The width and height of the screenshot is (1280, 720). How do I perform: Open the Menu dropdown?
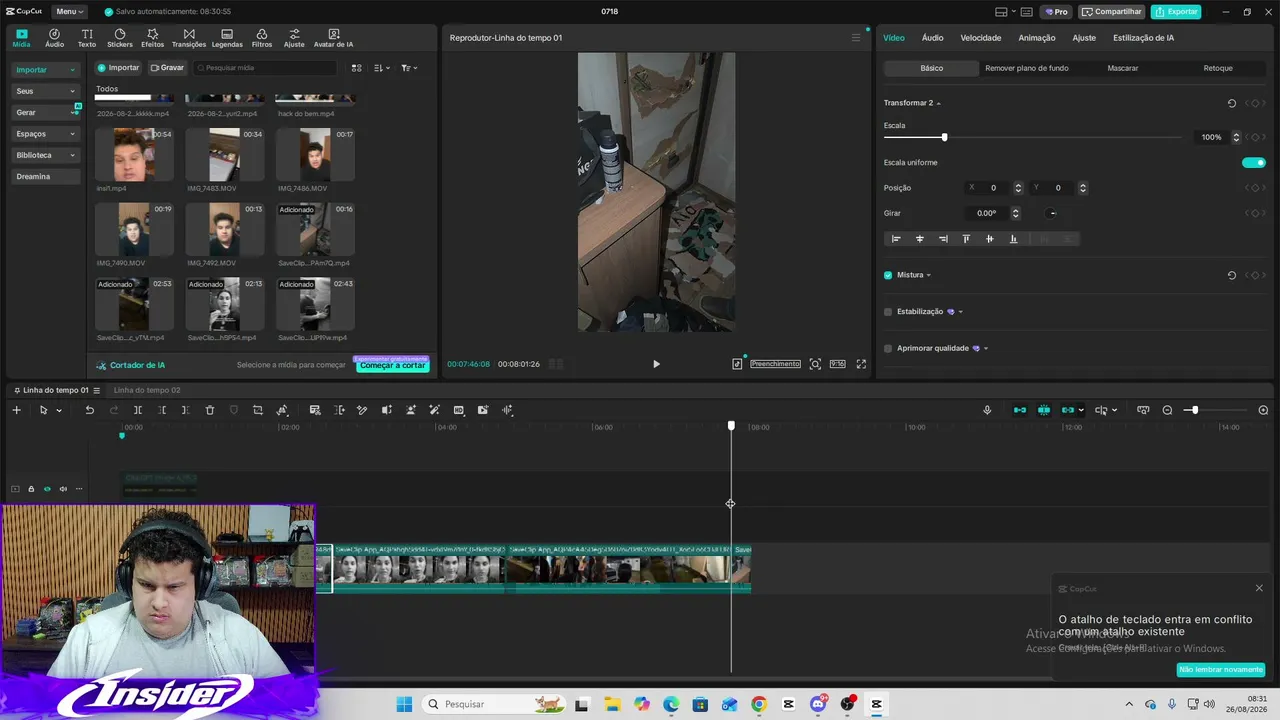pos(69,12)
